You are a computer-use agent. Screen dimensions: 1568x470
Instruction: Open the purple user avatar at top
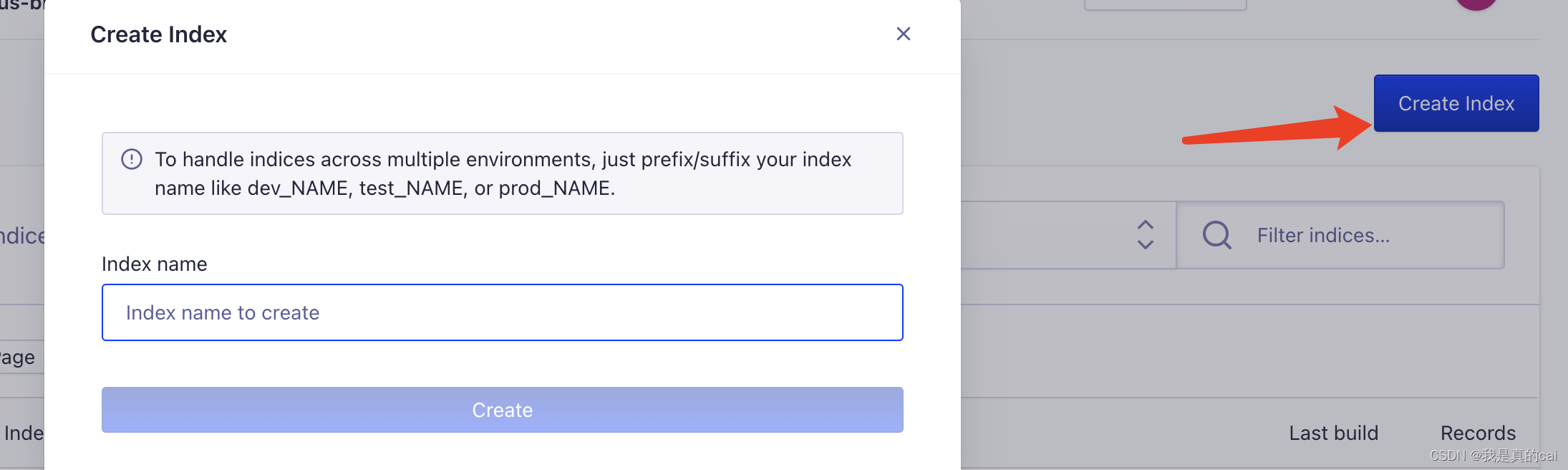point(1476,3)
